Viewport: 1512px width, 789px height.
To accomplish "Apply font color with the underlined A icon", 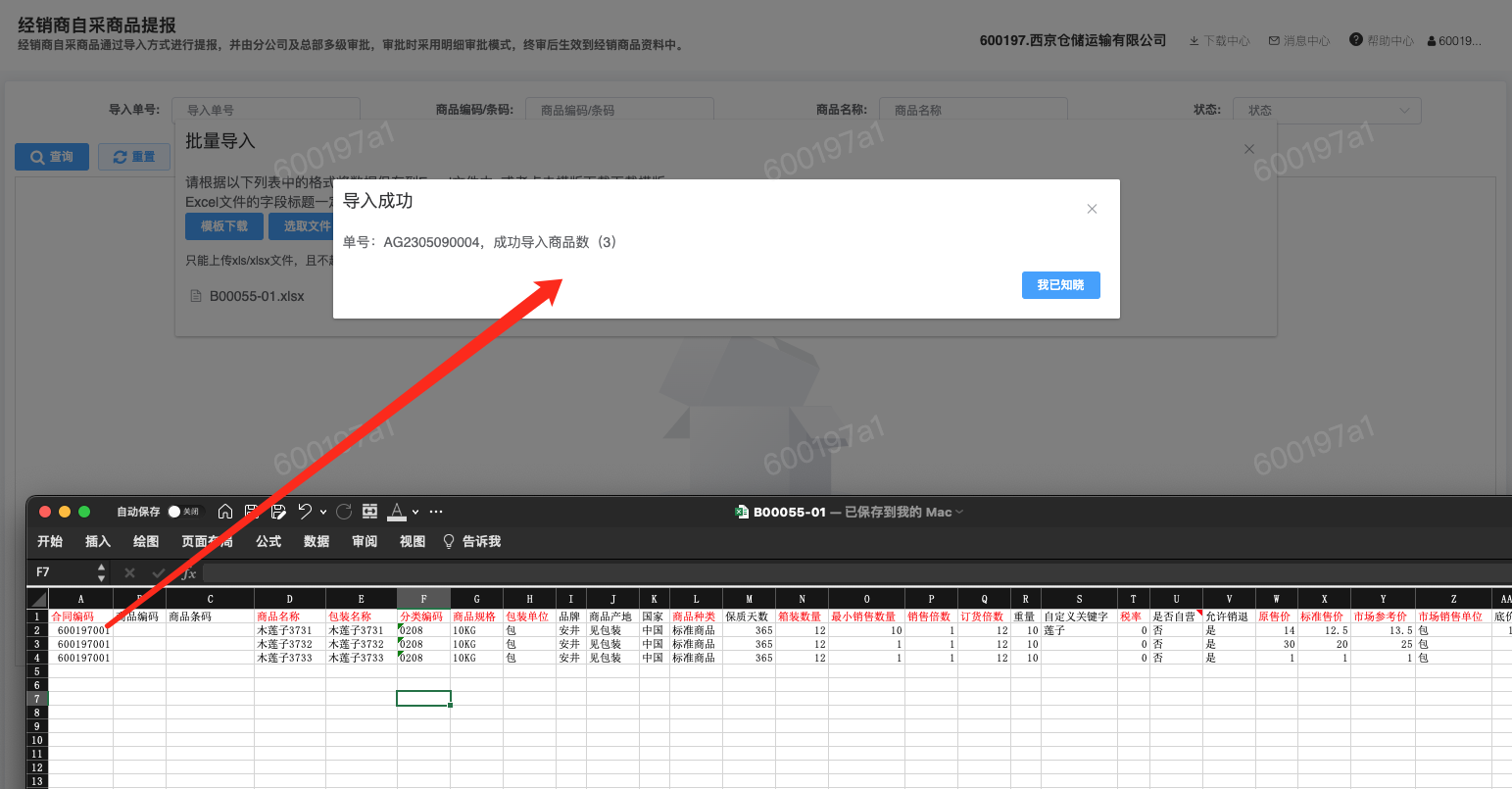I will click(x=397, y=512).
